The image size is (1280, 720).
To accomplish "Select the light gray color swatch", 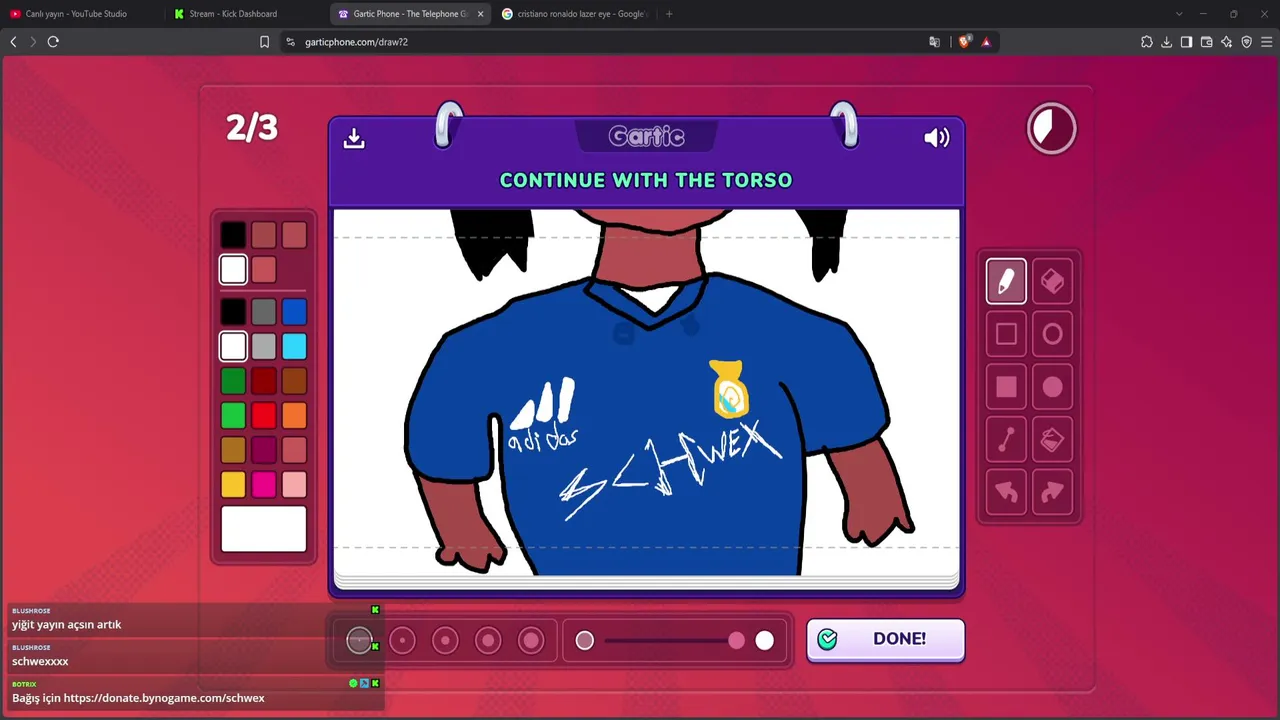I will tap(263, 346).
